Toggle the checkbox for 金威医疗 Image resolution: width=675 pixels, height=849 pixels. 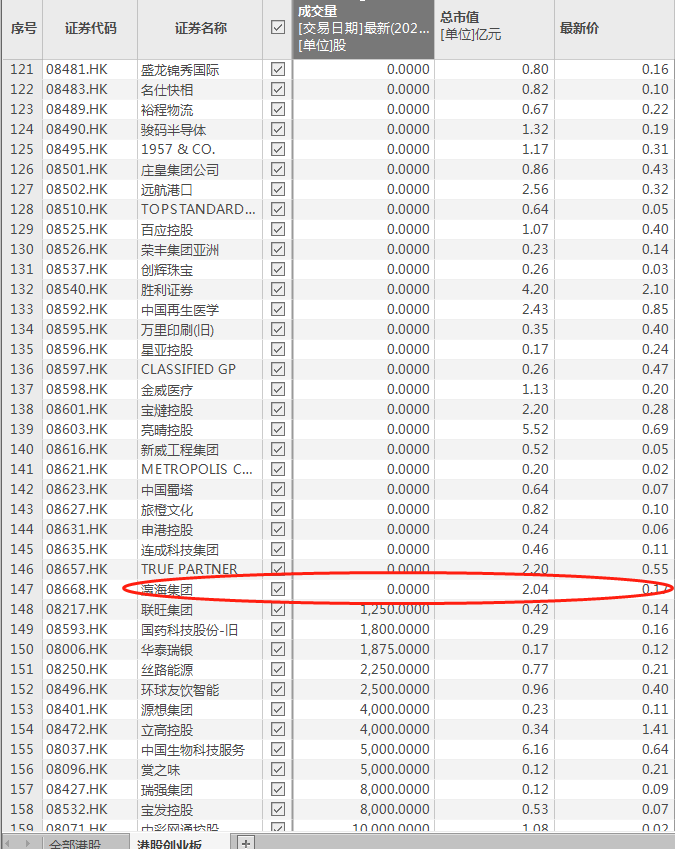(278, 389)
